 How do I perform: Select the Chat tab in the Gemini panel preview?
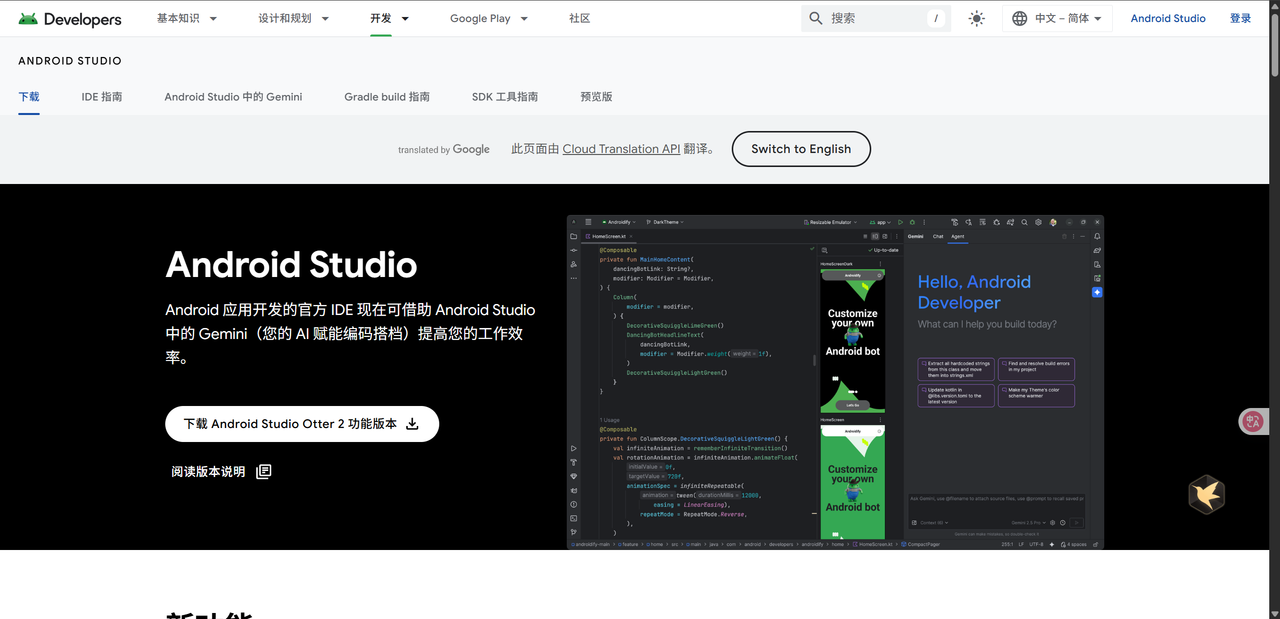point(938,236)
